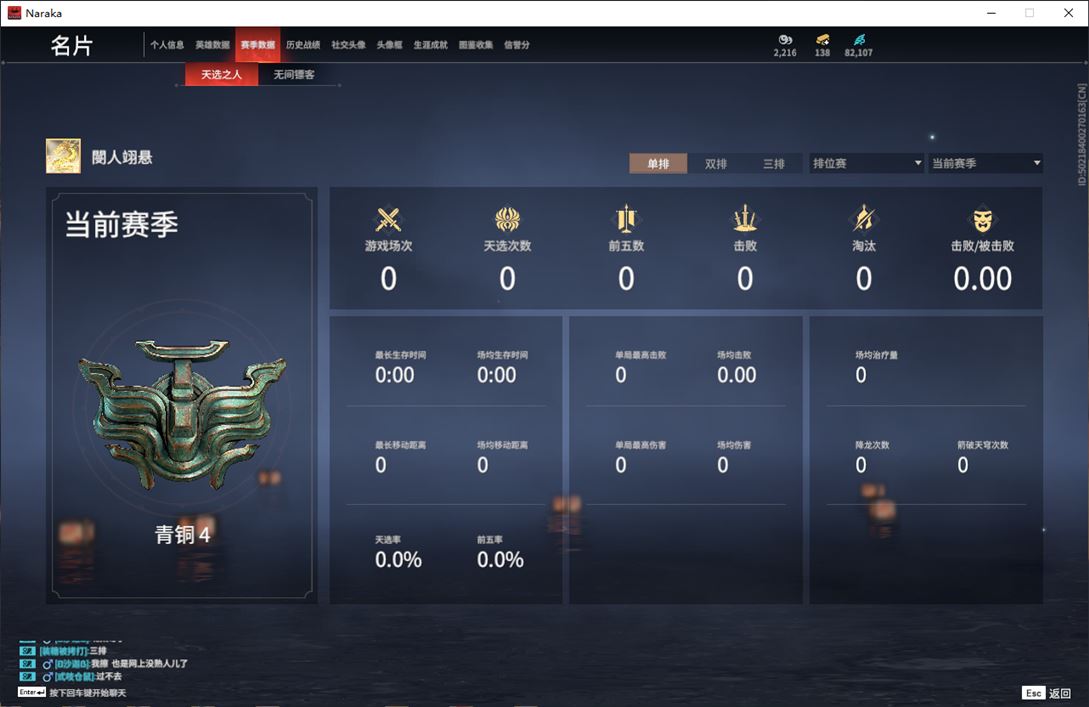Select the 赛季数据 tab

(258, 45)
